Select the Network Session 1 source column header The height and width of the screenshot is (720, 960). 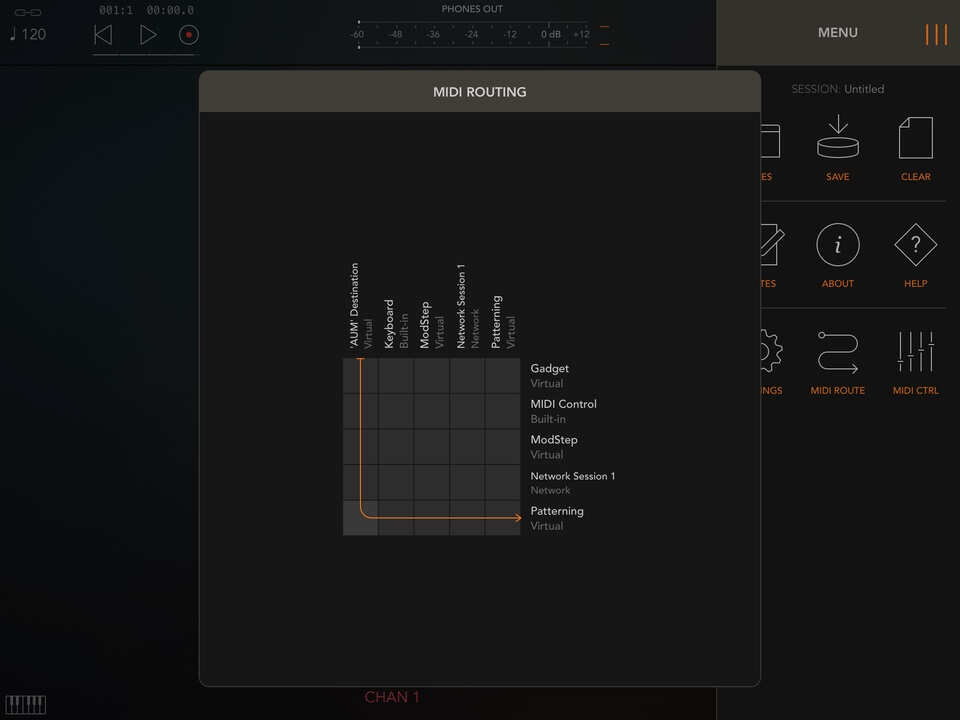coord(467,306)
